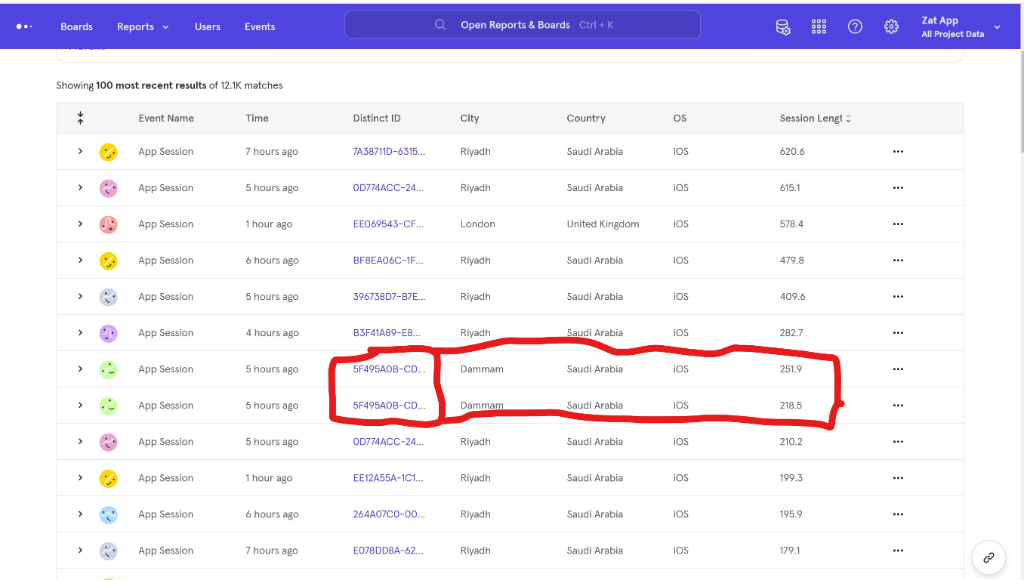
Task: Open more options for the 578.4 row
Action: click(x=898, y=224)
